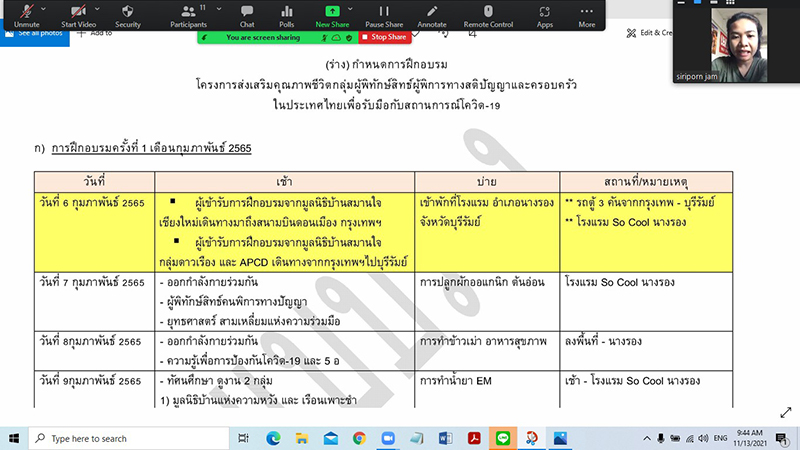
Task: Open Polls in the Zoom toolbar
Action: click(x=287, y=15)
